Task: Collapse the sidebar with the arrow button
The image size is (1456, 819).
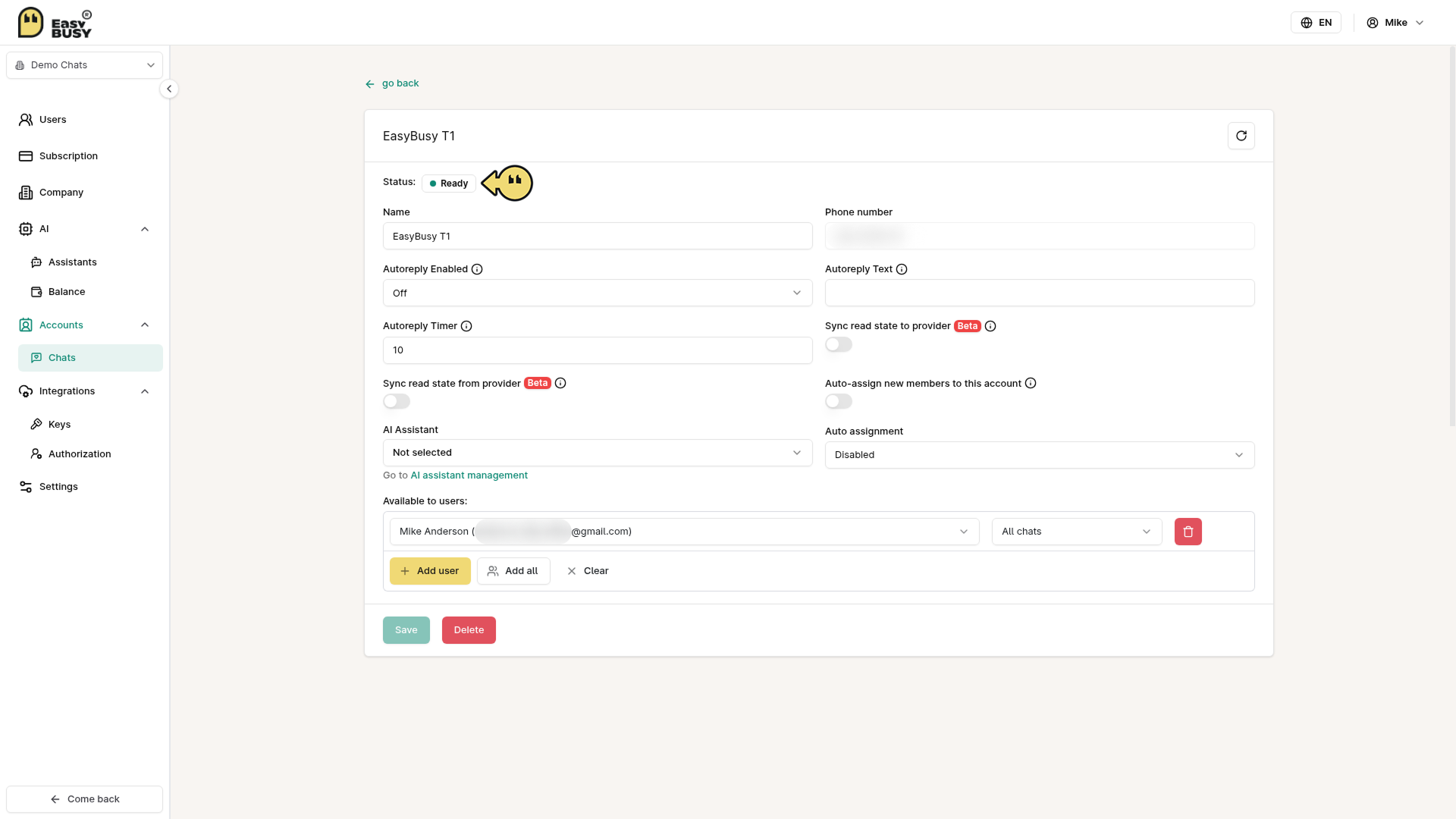Action: tap(169, 89)
